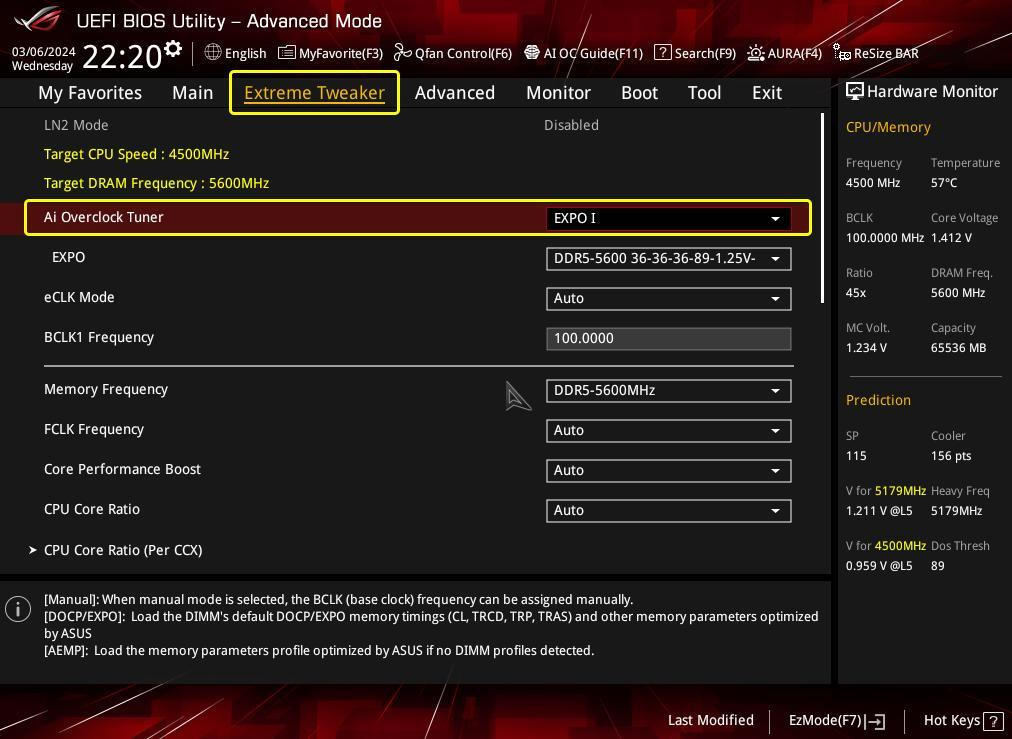
Task: Click the Hot Keys question mark icon
Action: click(993, 720)
